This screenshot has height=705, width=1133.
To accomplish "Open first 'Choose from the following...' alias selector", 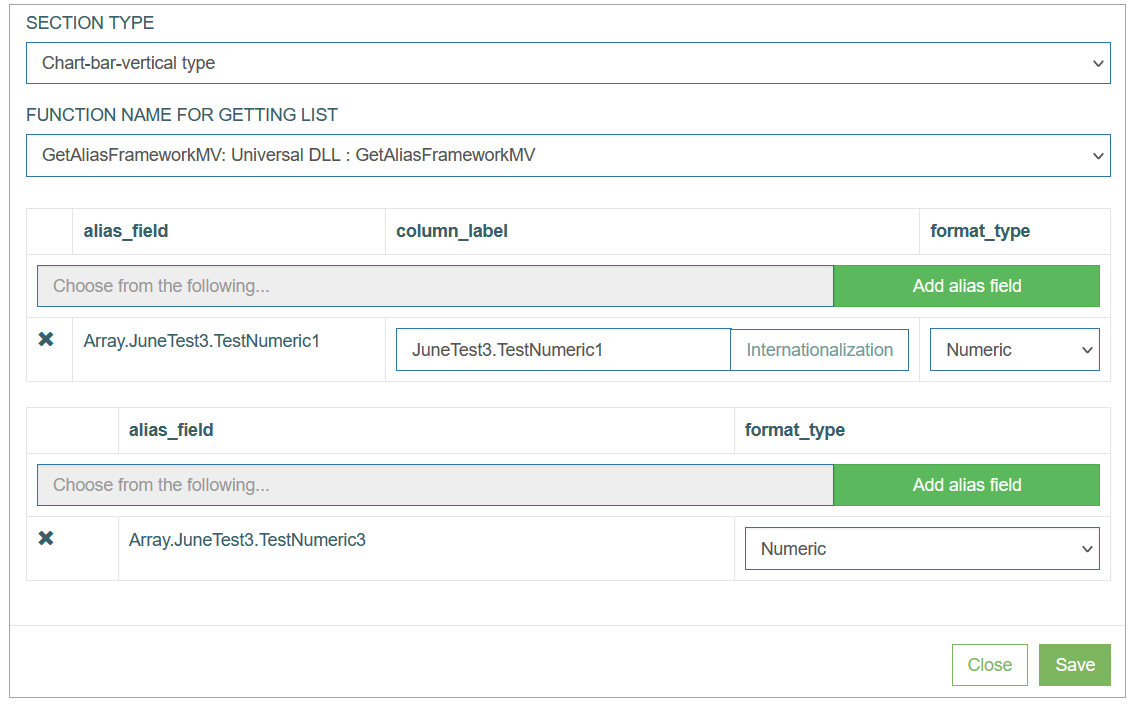I will [x=435, y=286].
